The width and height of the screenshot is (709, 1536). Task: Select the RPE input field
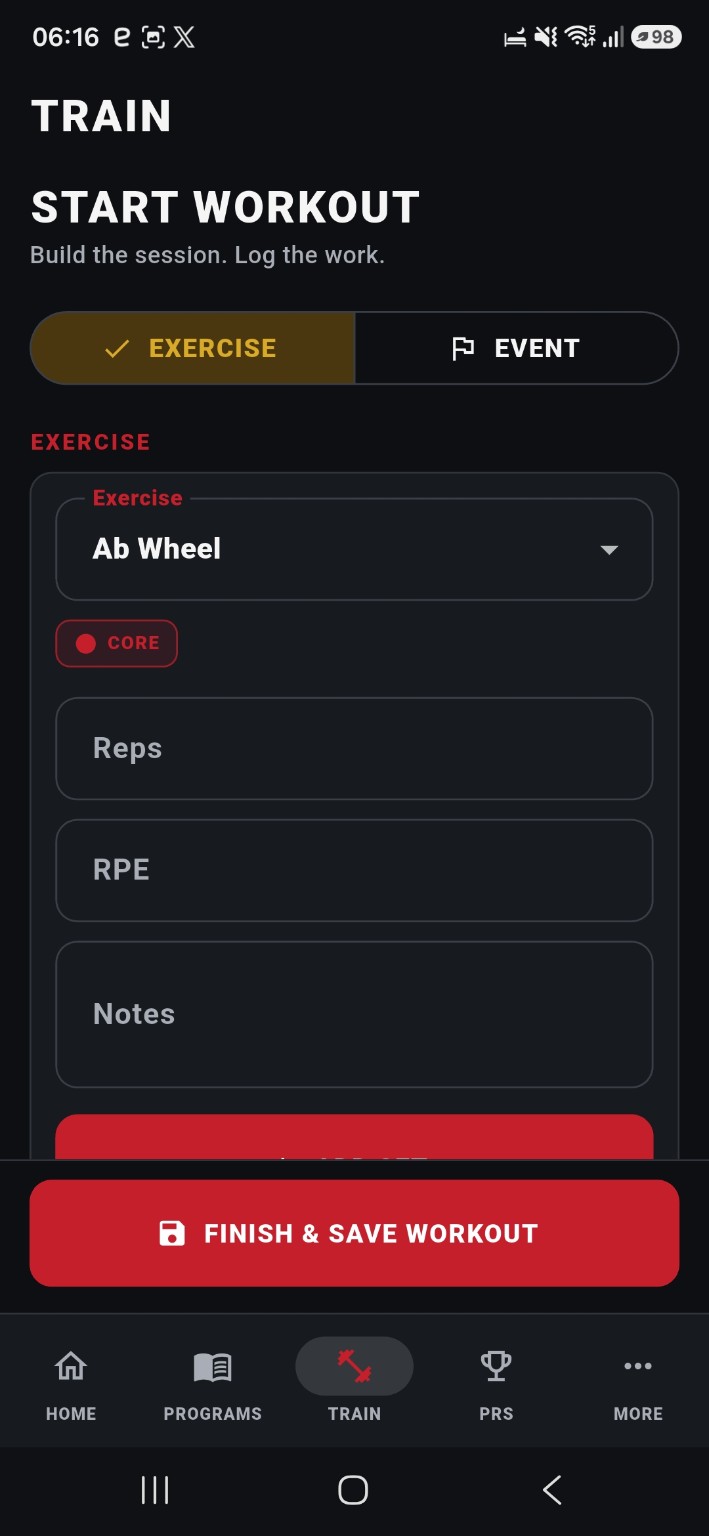click(x=354, y=870)
